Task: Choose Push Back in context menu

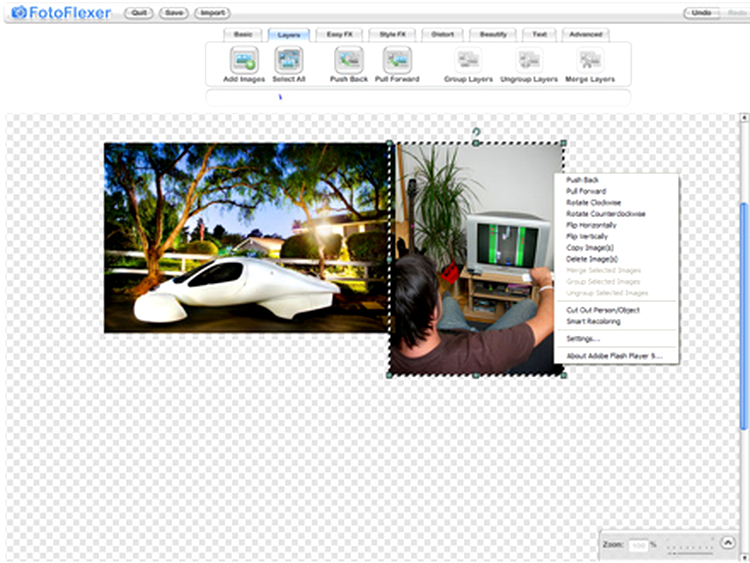Action: pyautogui.click(x=582, y=180)
